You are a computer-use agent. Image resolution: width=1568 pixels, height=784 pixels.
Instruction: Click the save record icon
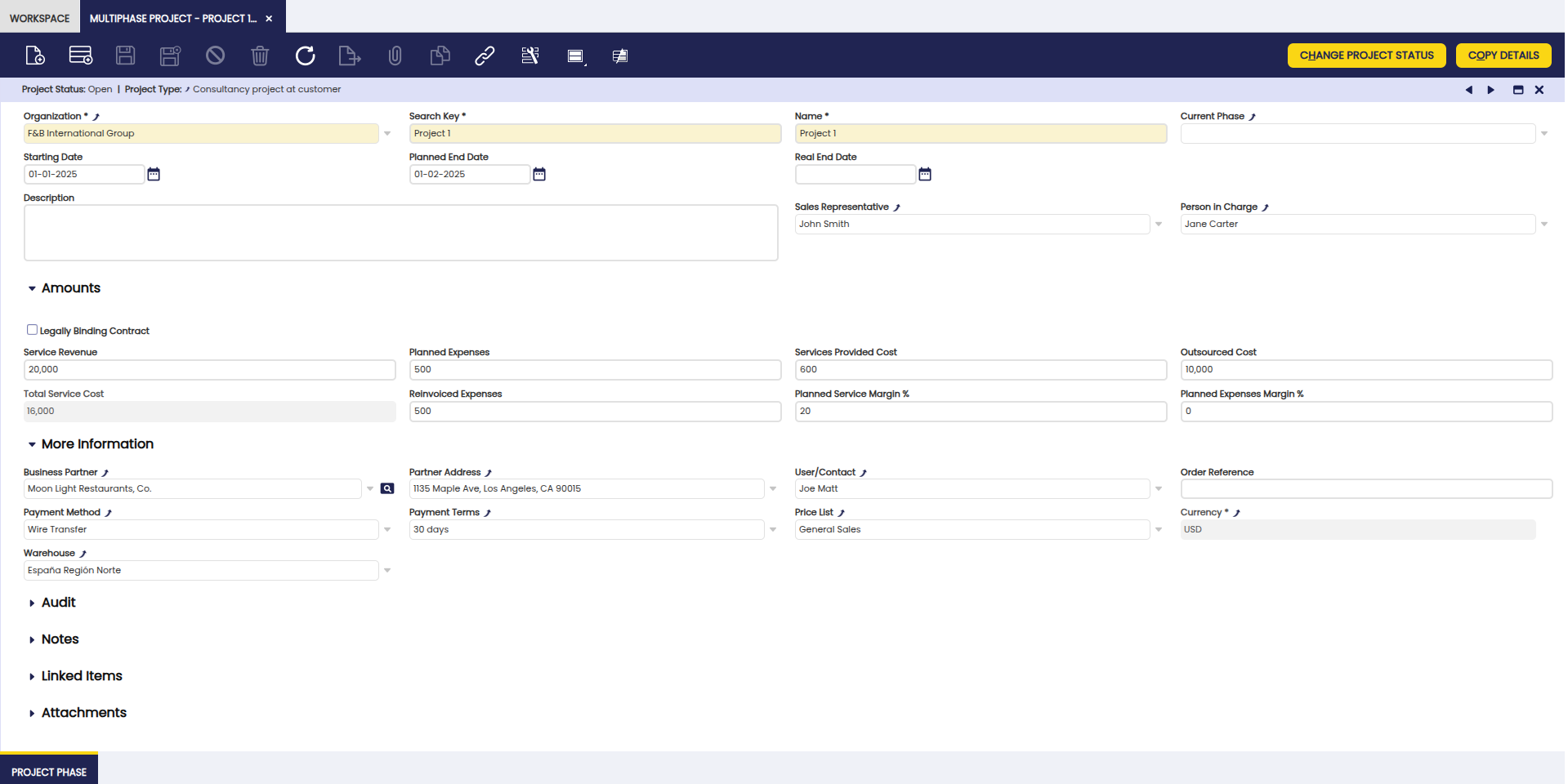click(x=125, y=56)
